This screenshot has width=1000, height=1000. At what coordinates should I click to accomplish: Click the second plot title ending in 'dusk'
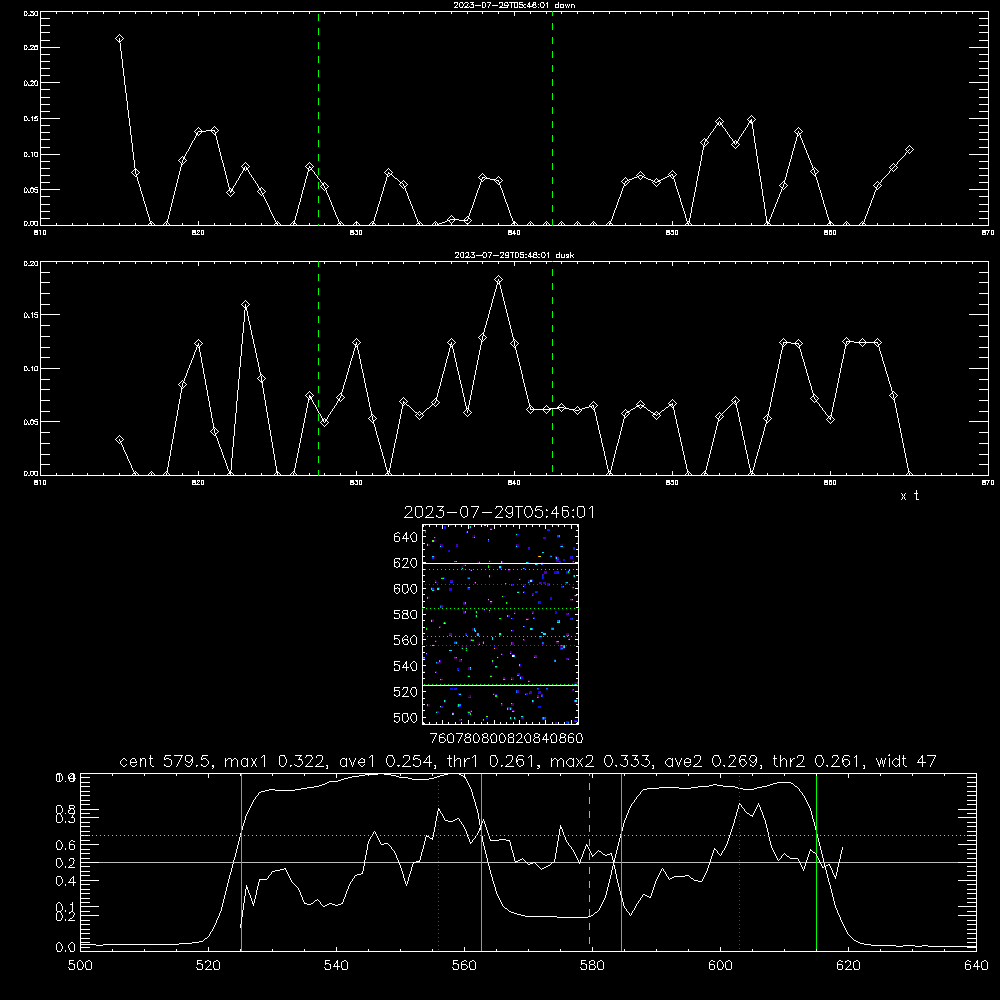pos(514,255)
